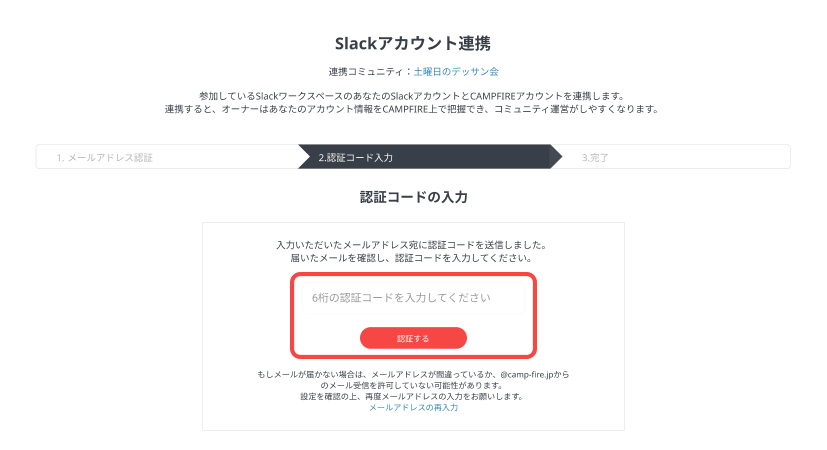Click the のメール受信を許可していない text line
Image resolution: width=827 pixels, height=450 pixels.
click(x=412, y=385)
